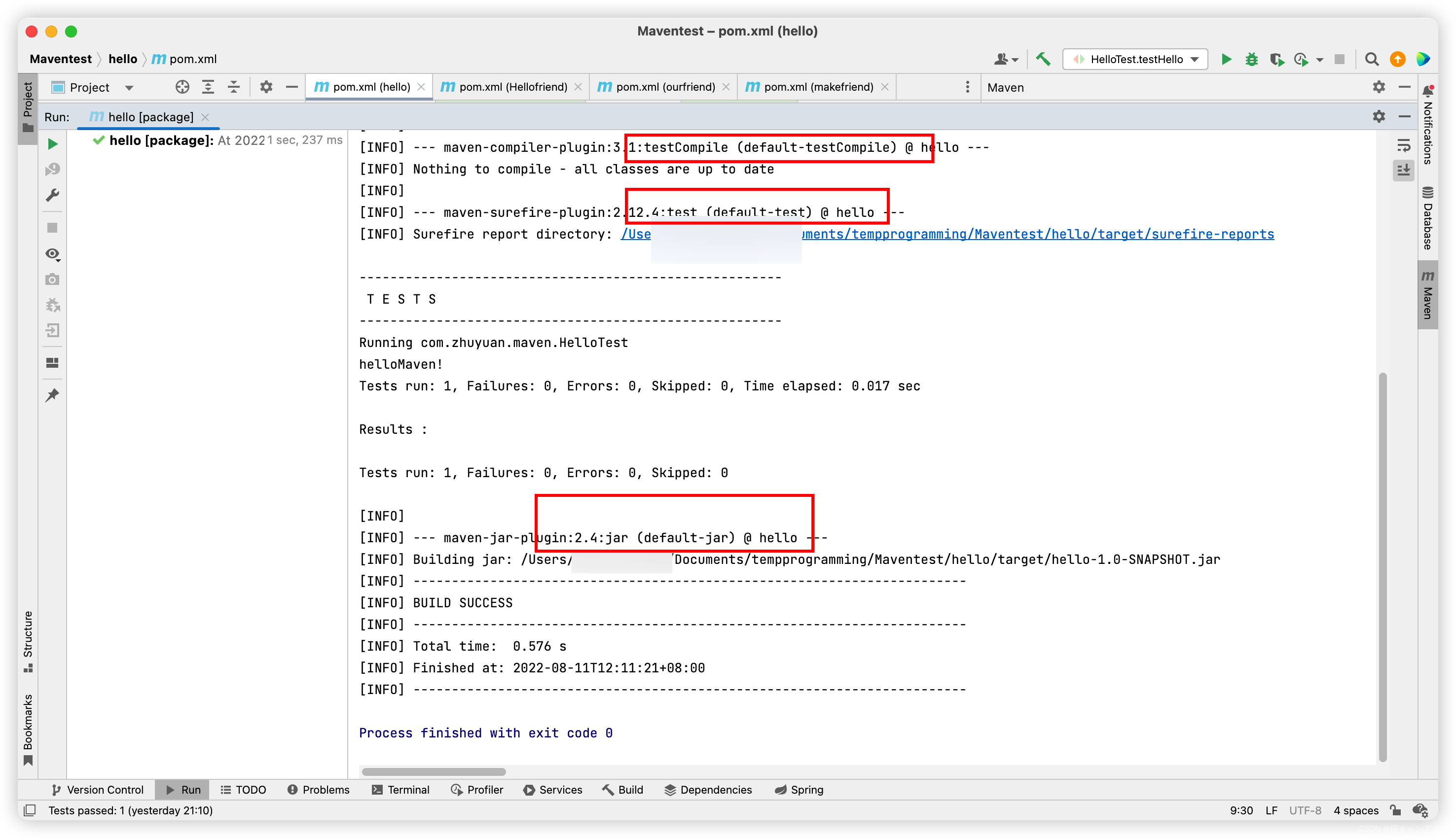Click the 9:30 cursor position indicator
This screenshot has width=1456, height=838.
(1241, 810)
